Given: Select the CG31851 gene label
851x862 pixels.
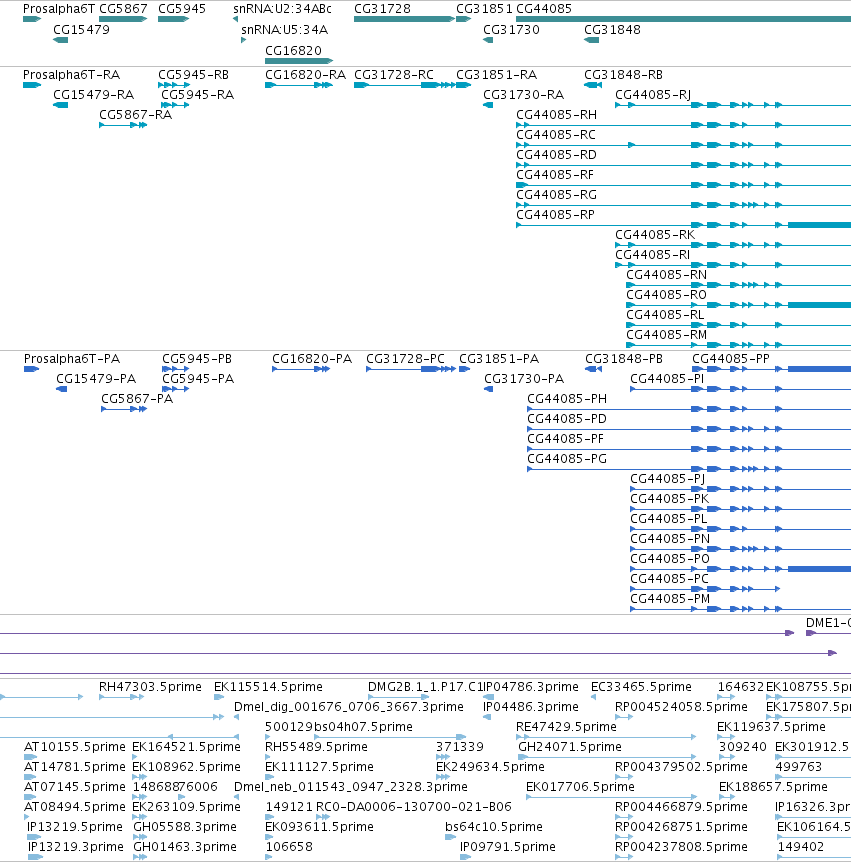Looking at the screenshot, I should tap(484, 9).
